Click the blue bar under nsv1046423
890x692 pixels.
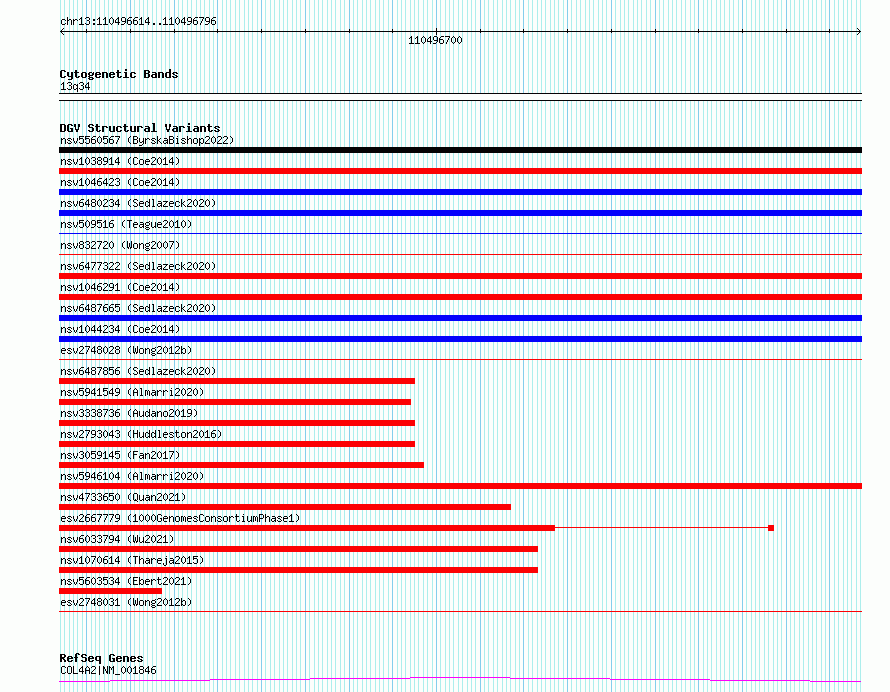pyautogui.click(x=460, y=192)
